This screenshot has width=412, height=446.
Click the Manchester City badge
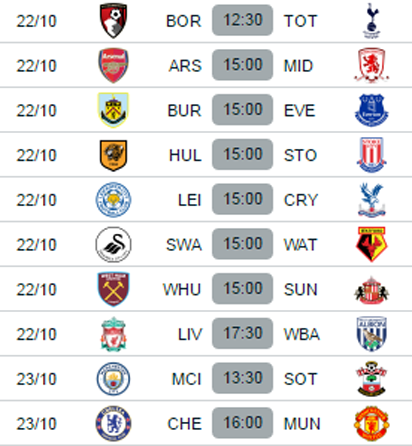pos(113,379)
